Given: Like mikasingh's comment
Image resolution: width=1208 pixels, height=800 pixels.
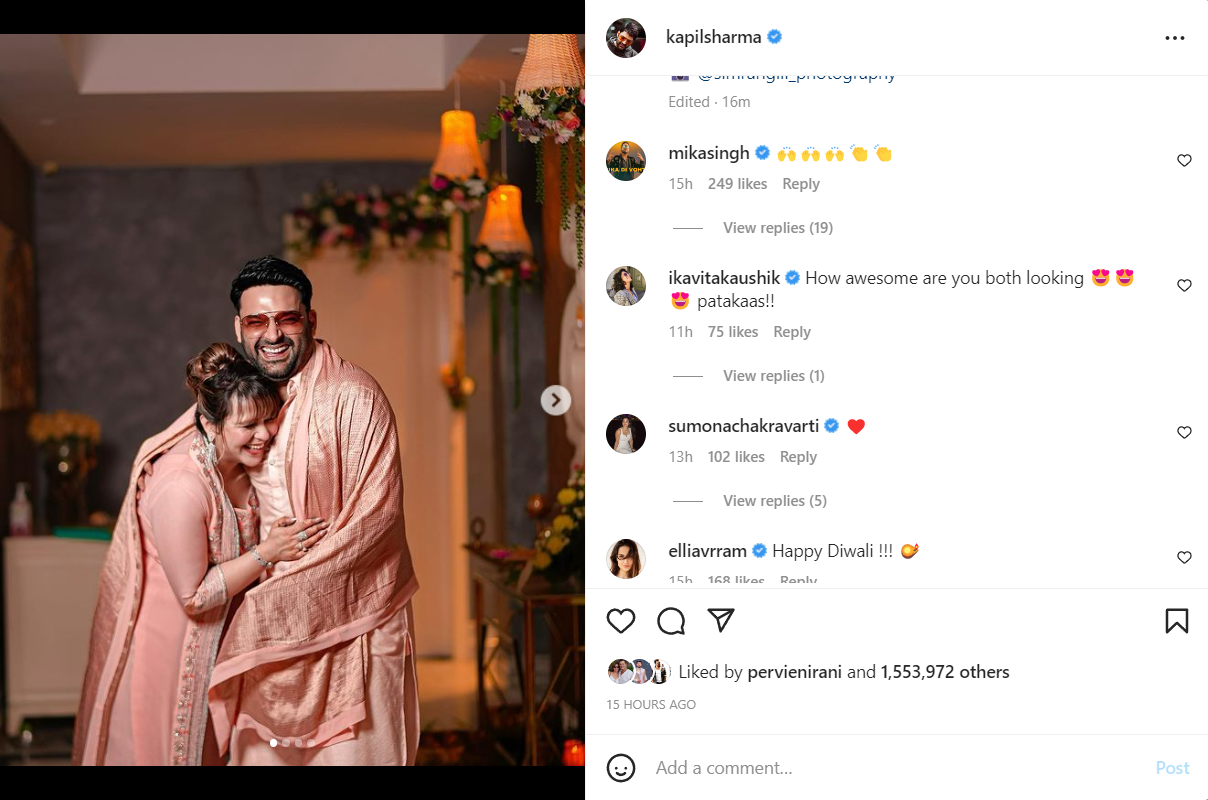Looking at the screenshot, I should click(1184, 161).
